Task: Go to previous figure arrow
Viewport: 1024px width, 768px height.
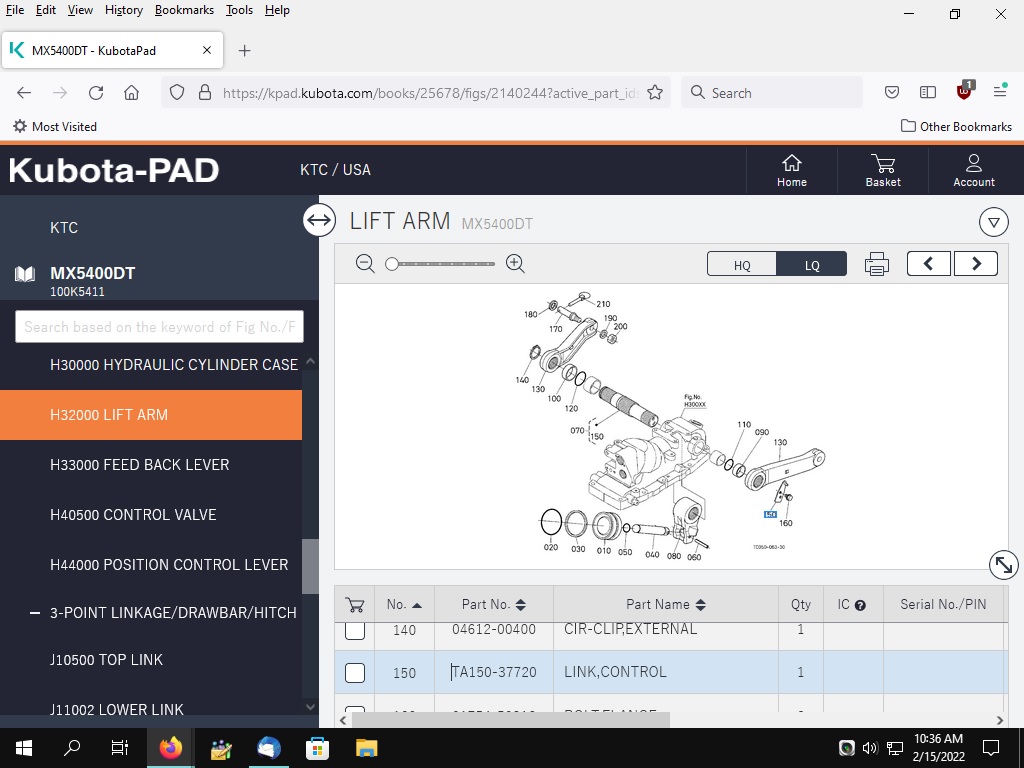Action: (929, 264)
